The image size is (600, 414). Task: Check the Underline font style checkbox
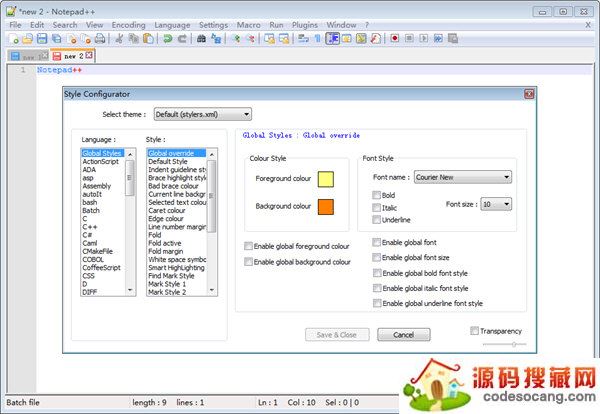coord(376,220)
